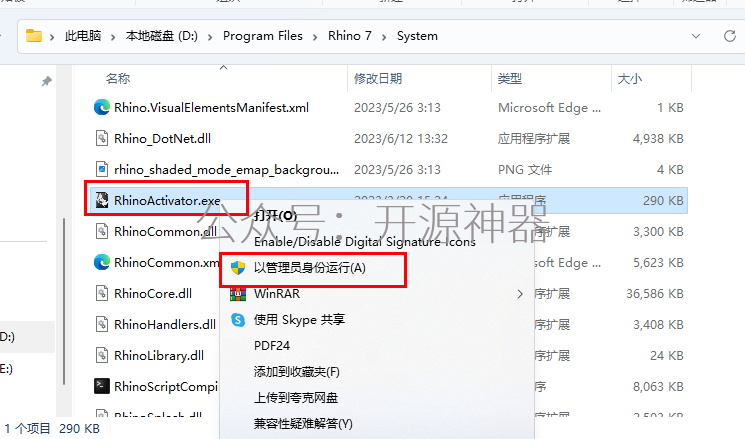The width and height of the screenshot is (745, 439).
Task: Click the Rhino_DotNet.dll file icon
Action: (102, 138)
